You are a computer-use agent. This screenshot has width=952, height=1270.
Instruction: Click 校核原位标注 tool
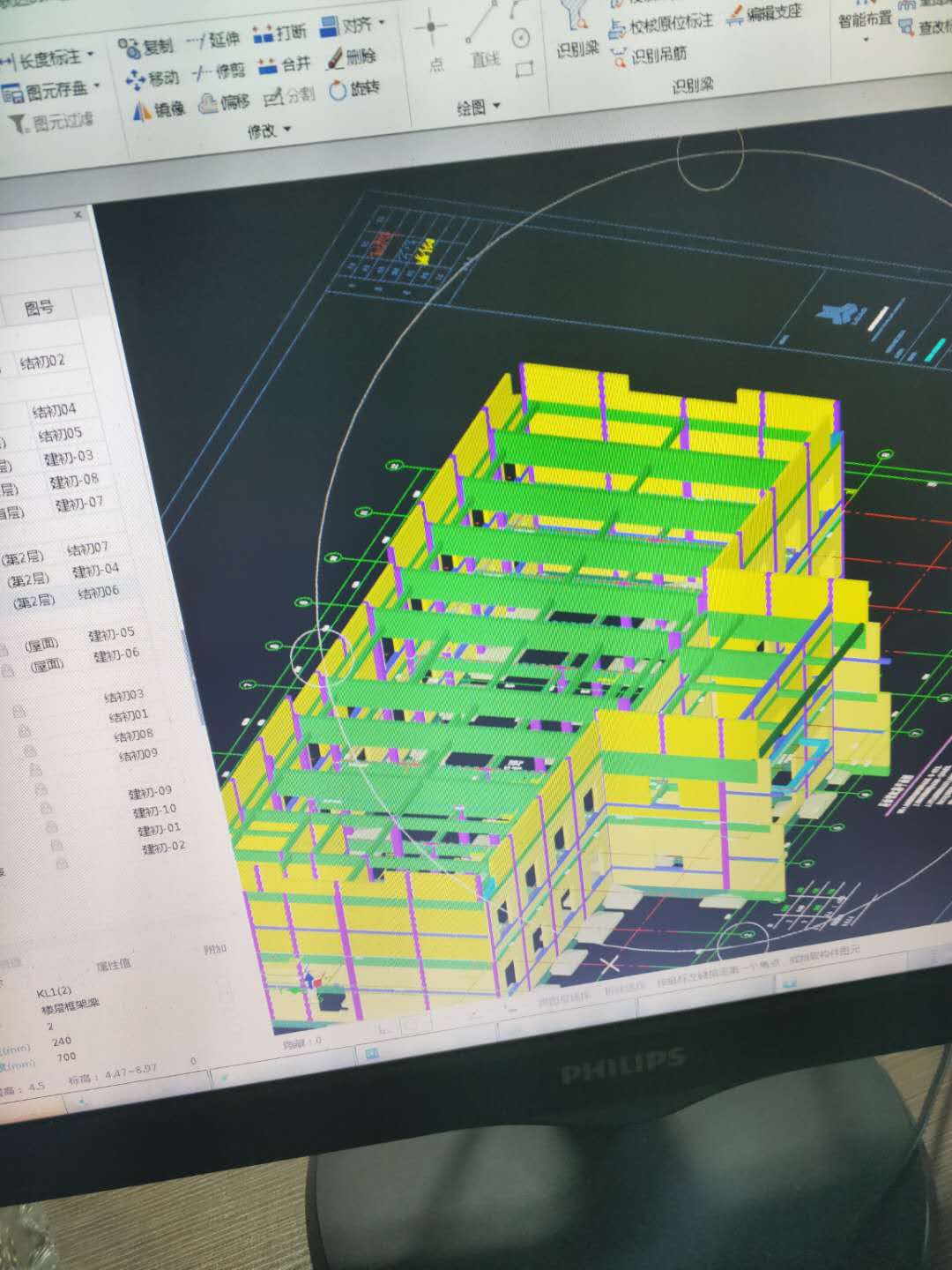click(x=660, y=24)
